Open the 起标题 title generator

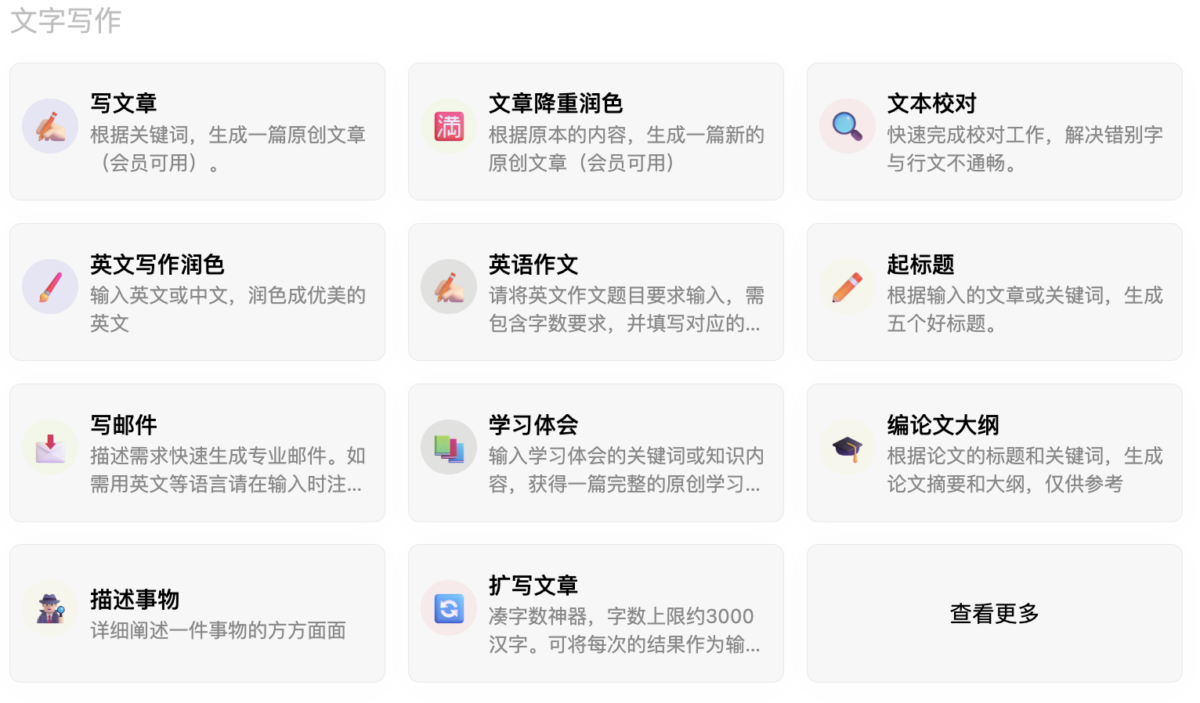(993, 291)
